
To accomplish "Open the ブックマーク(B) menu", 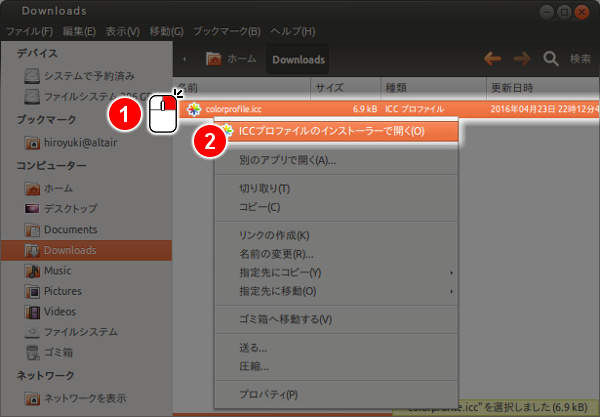I will click(x=227, y=31).
